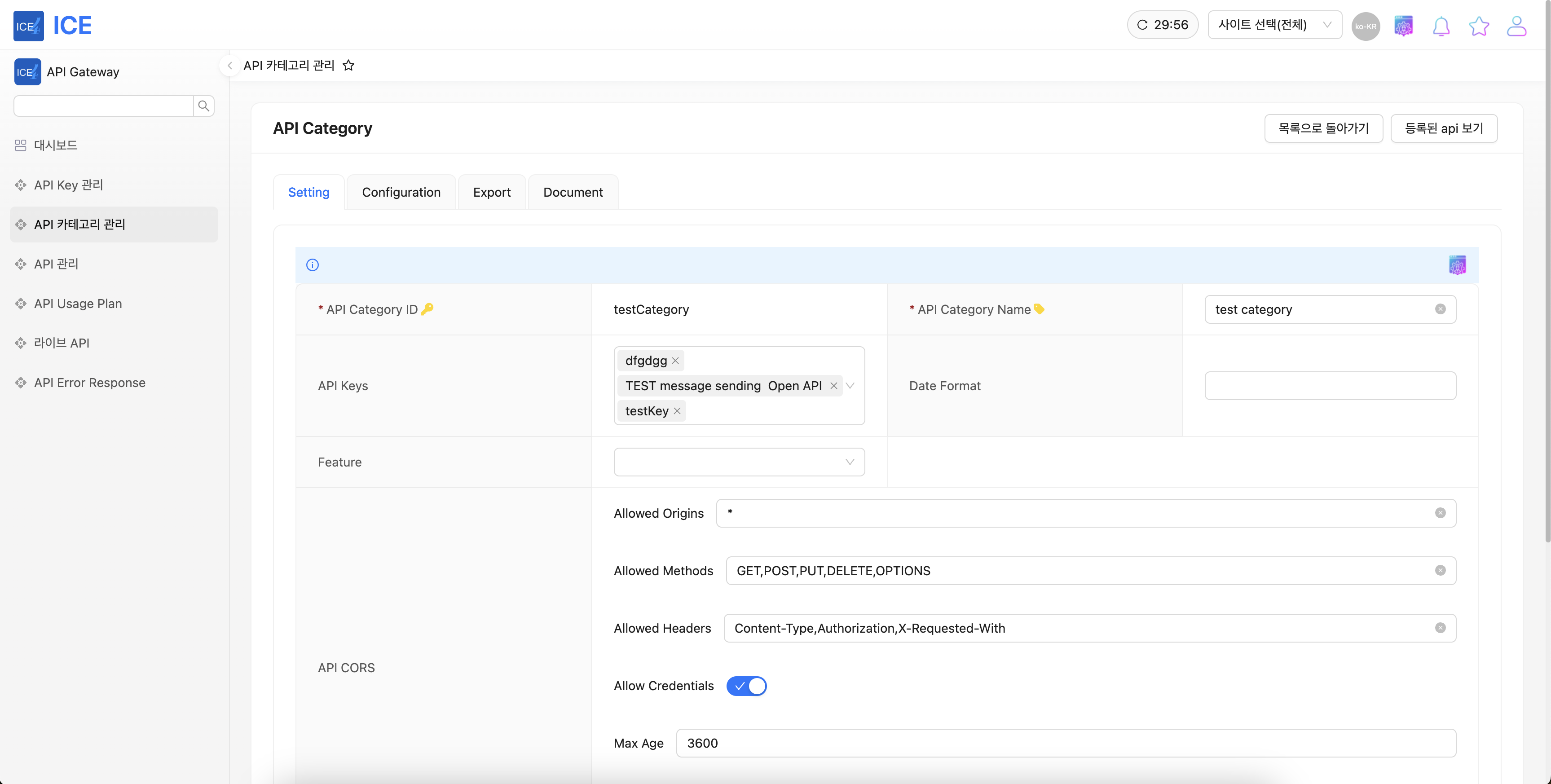Viewport: 1551px width, 784px height.
Task: Click the session timer refresh icon
Action: point(1141,25)
